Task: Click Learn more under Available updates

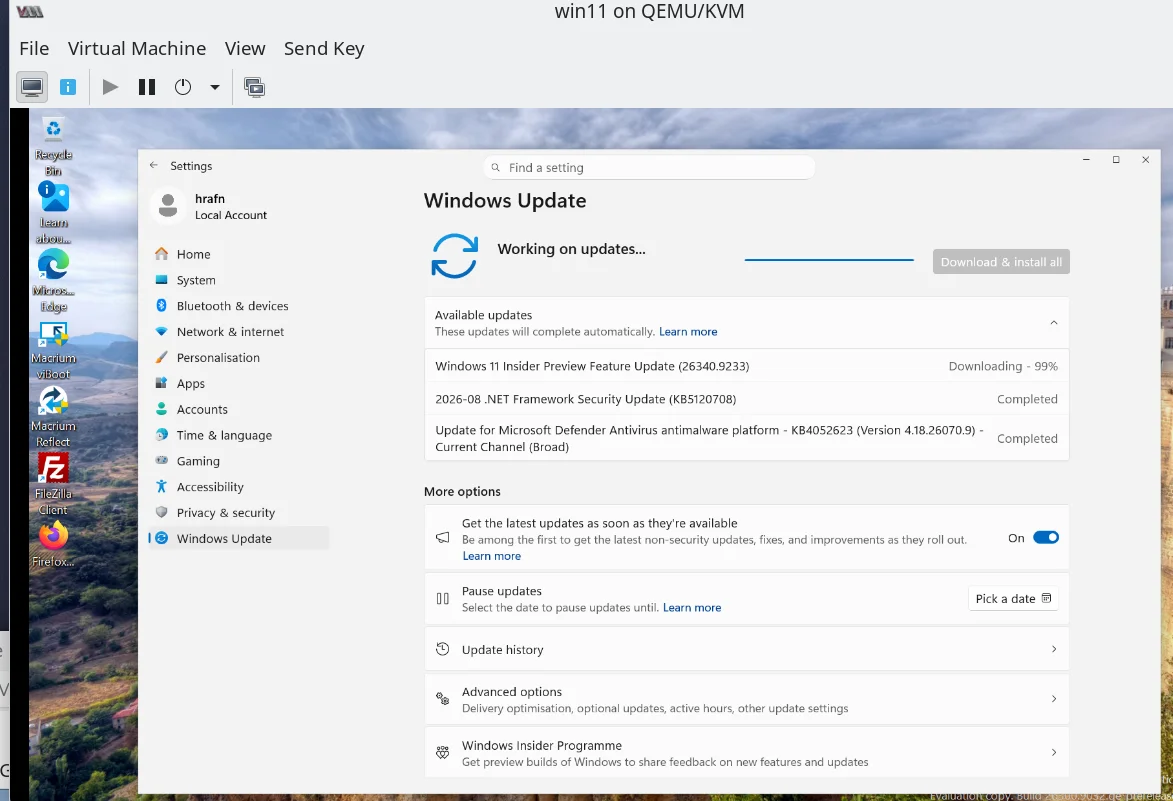Action: (x=687, y=332)
